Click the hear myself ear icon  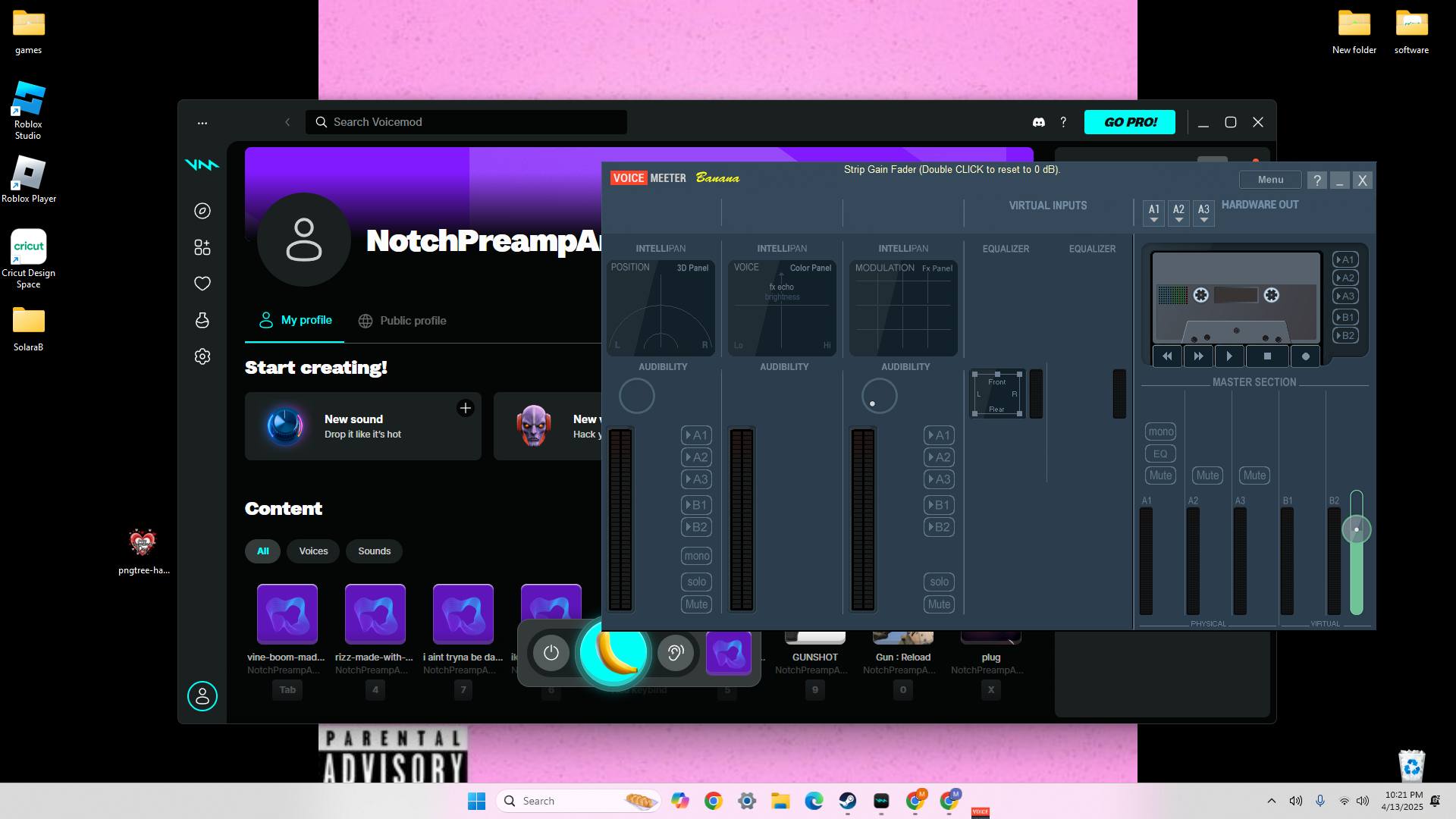[675, 652]
